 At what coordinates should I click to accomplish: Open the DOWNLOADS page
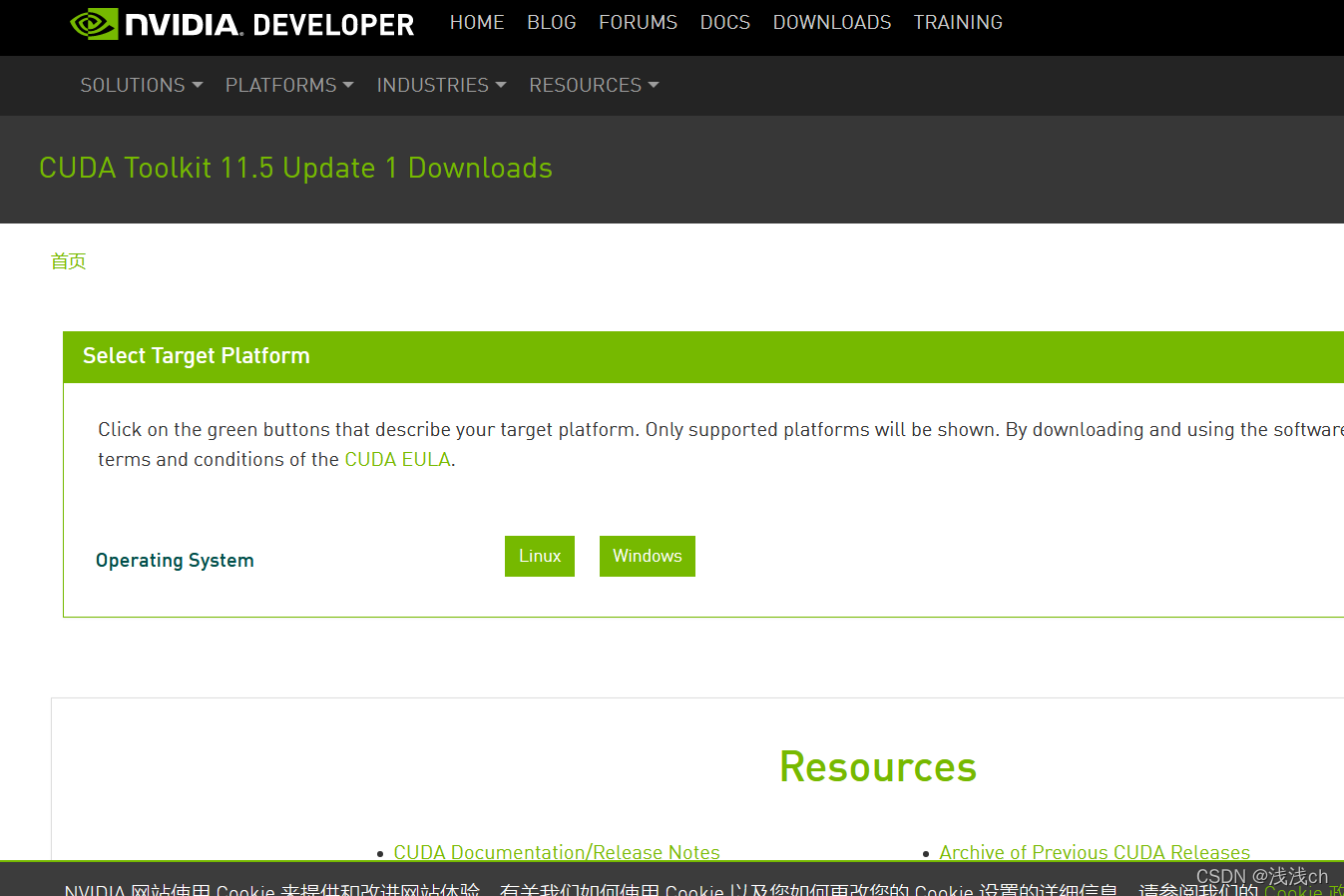point(832,22)
